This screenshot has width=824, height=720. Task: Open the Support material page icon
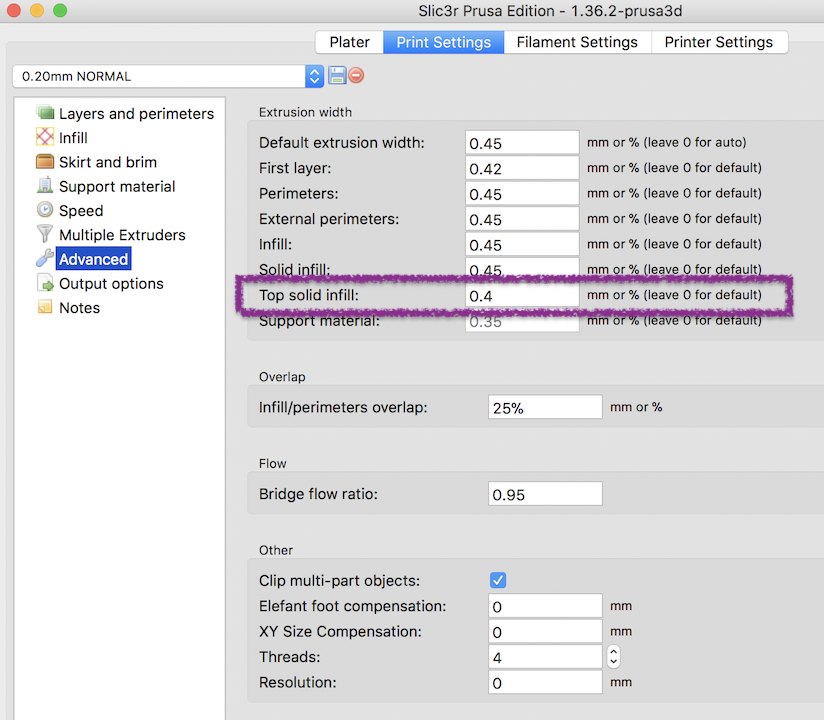click(45, 186)
